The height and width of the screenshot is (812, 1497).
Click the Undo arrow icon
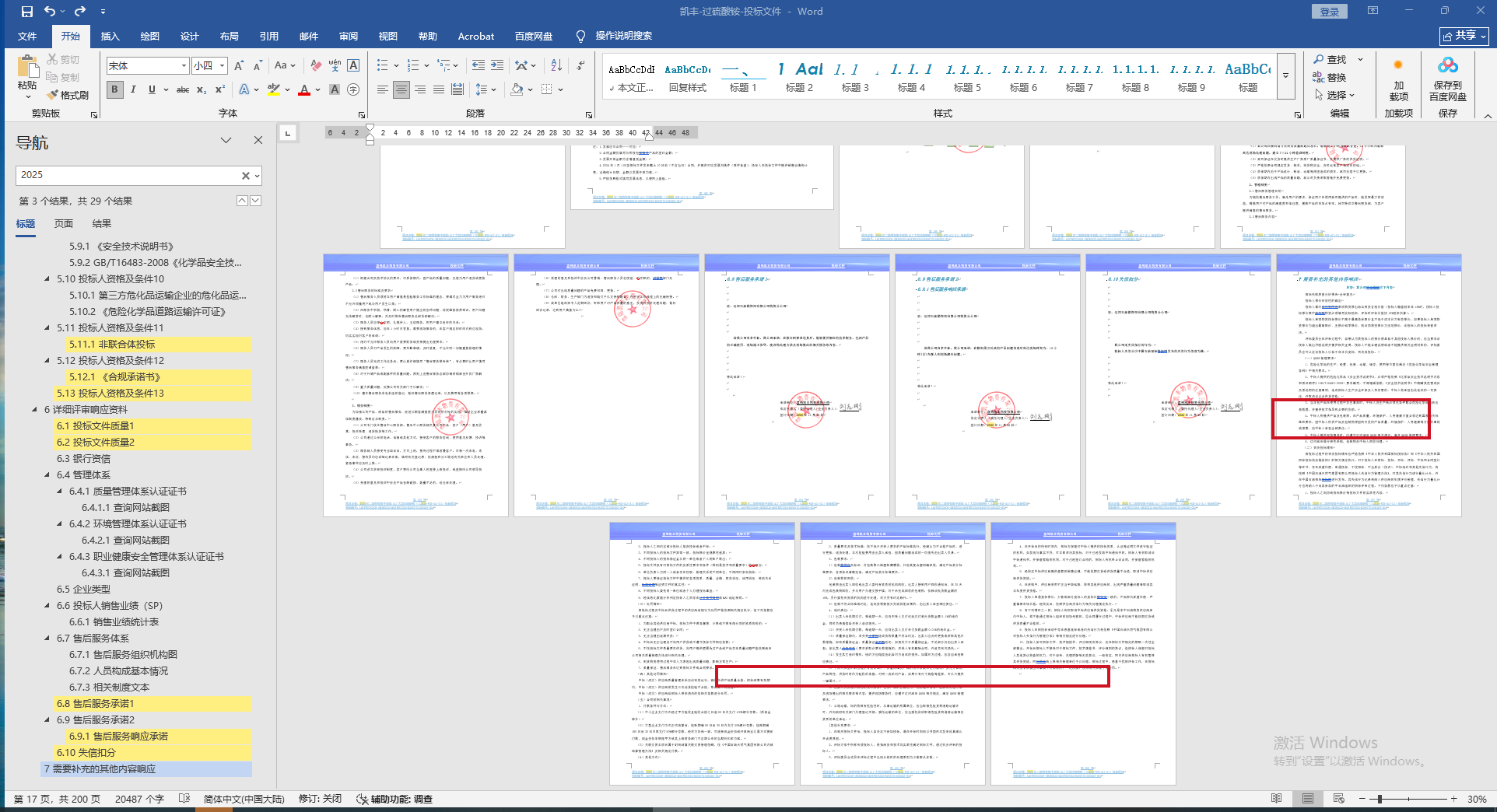click(50, 12)
